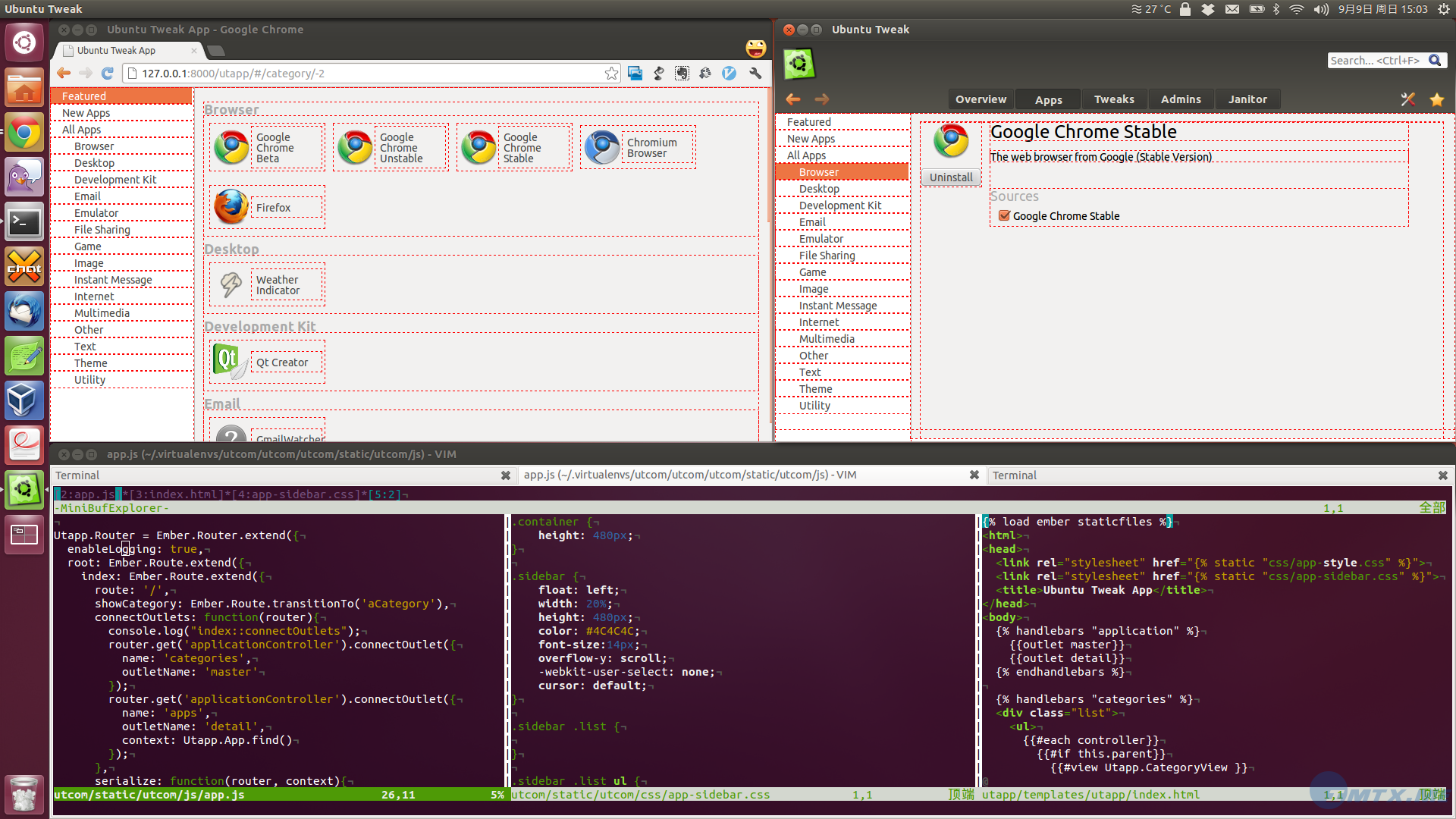
Task: Select Emulator in Ubuntu Tweak sidebar
Action: [x=842, y=239]
